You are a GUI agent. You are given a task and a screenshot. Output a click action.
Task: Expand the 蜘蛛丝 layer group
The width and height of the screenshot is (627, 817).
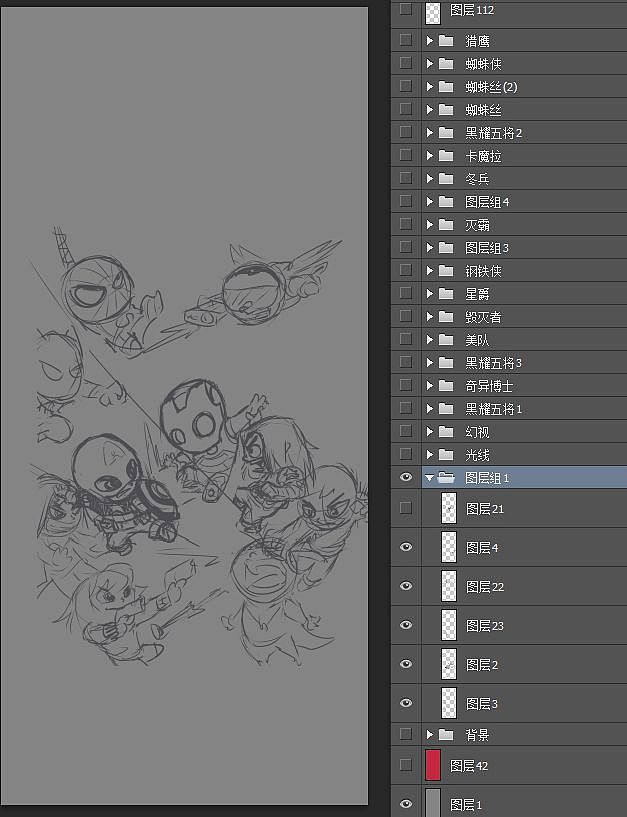pyautogui.click(x=429, y=109)
